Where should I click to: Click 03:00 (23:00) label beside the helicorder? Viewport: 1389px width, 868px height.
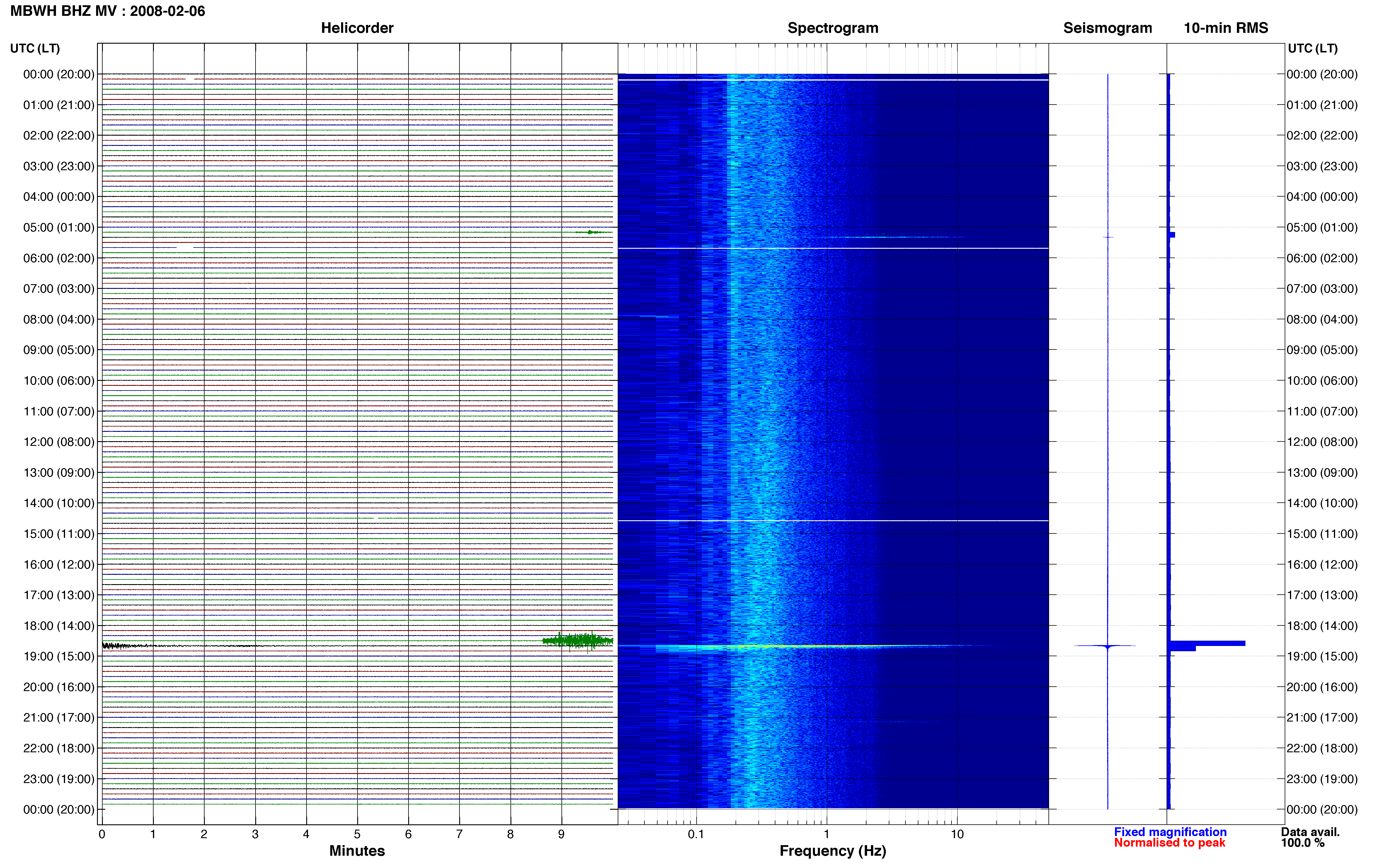pyautogui.click(x=59, y=166)
